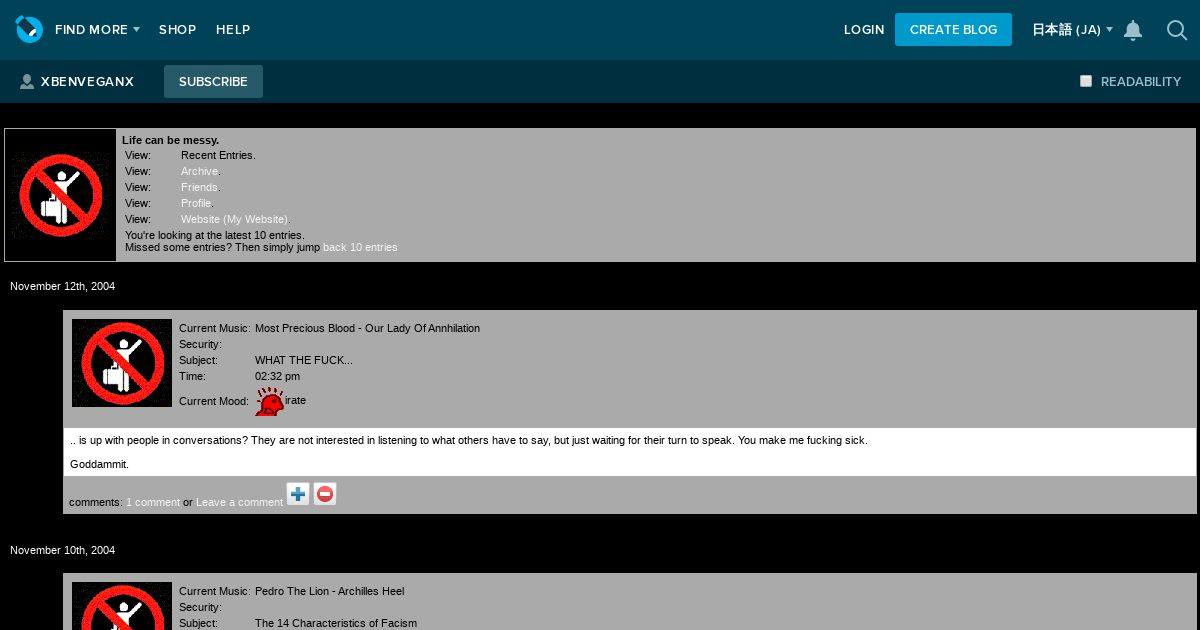Open the Archive view link
The image size is (1200, 630).
pos(199,171)
